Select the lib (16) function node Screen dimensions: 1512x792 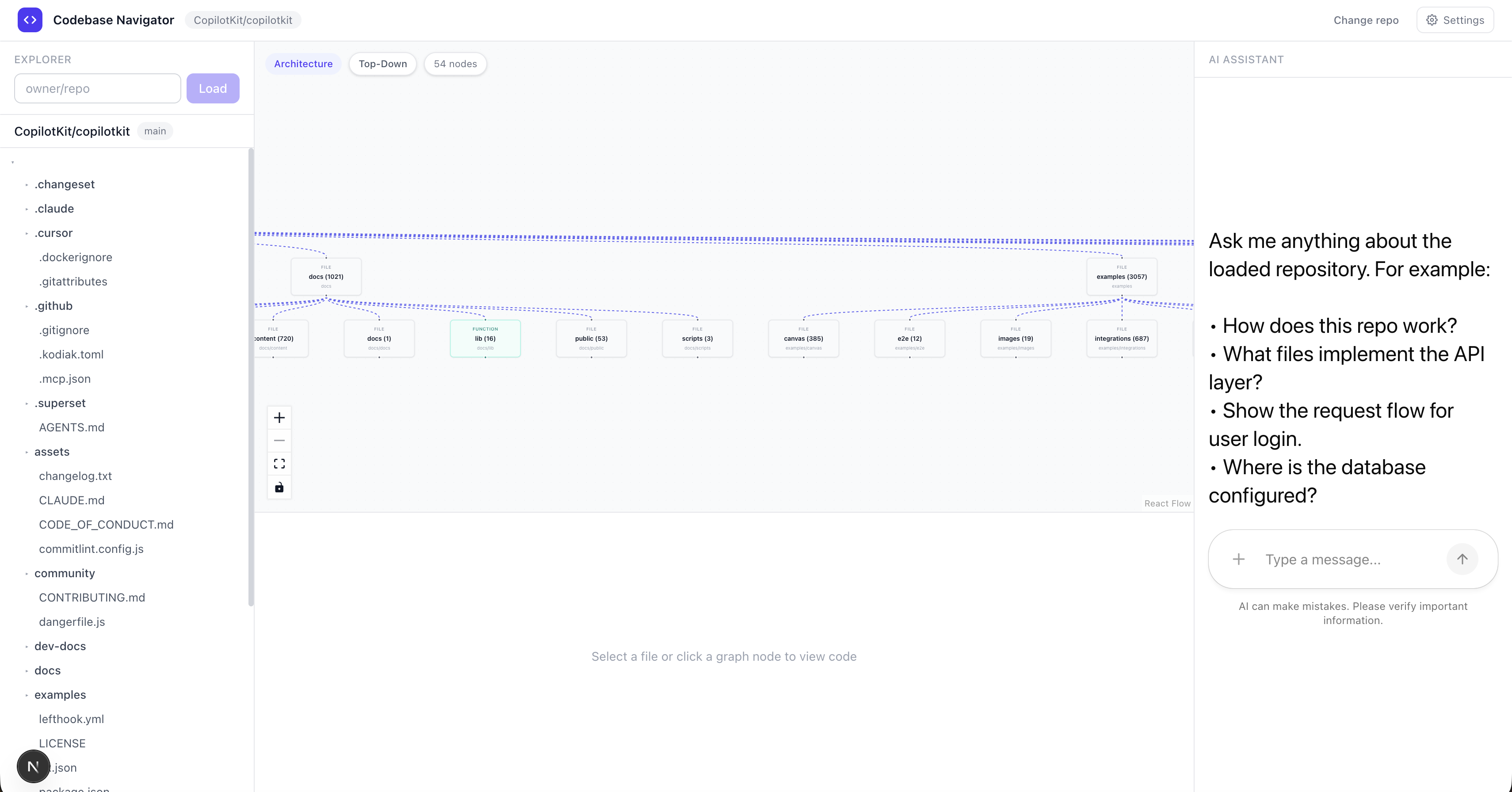tap(485, 339)
